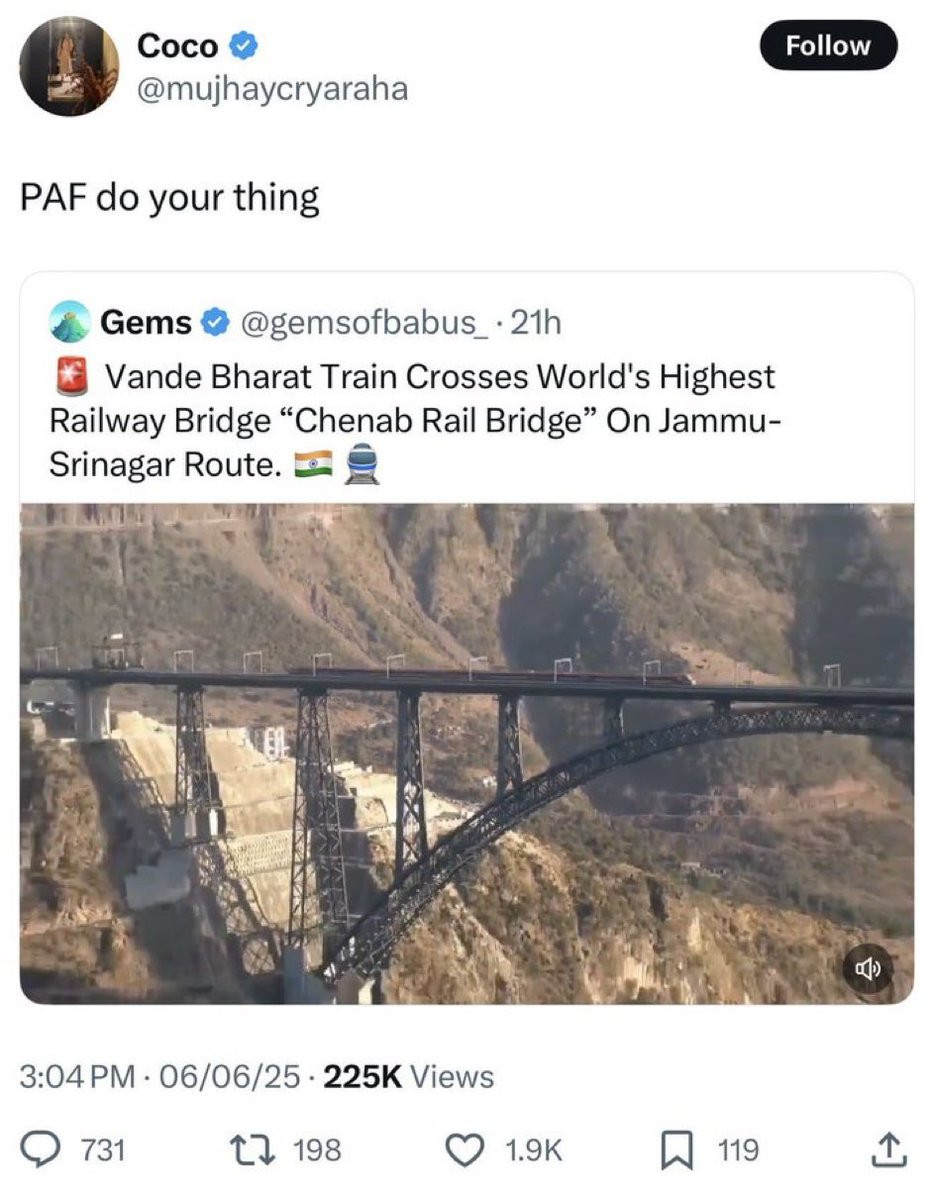Viewport: 933px width, 1200px height.
Task: Click the Gems display name
Action: pyautogui.click(x=145, y=322)
